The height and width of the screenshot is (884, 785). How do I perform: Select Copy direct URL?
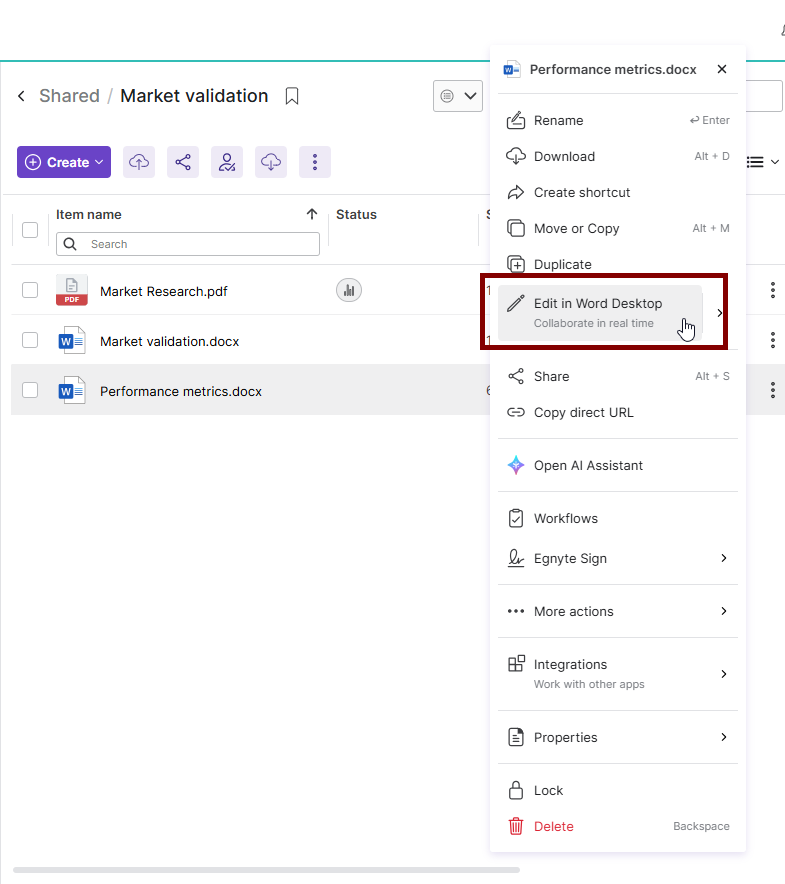coord(618,413)
